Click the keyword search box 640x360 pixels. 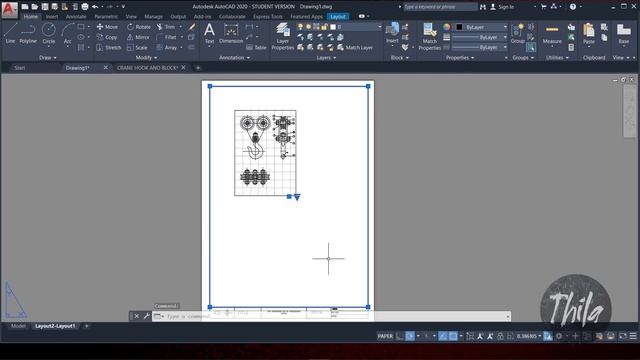tap(440, 7)
